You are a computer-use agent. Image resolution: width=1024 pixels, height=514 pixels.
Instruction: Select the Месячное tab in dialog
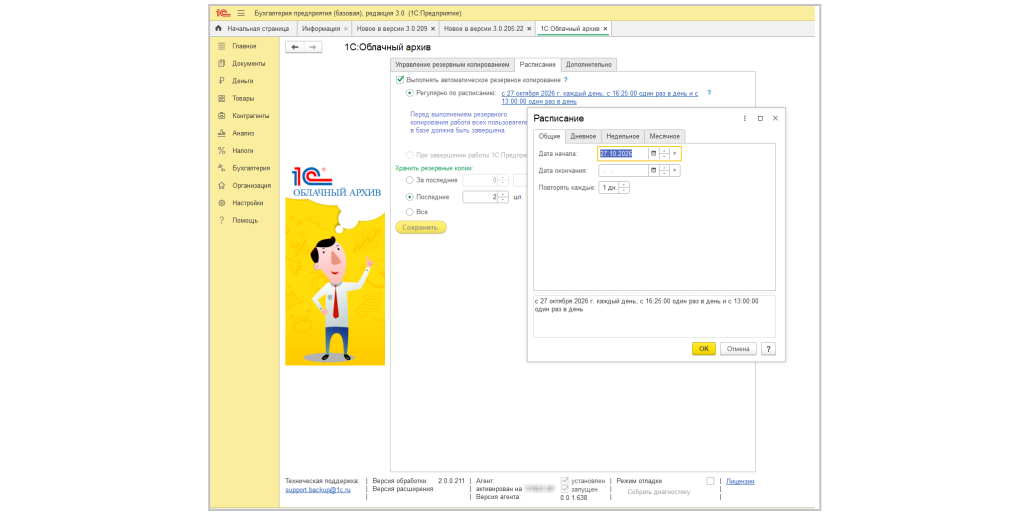point(665,137)
